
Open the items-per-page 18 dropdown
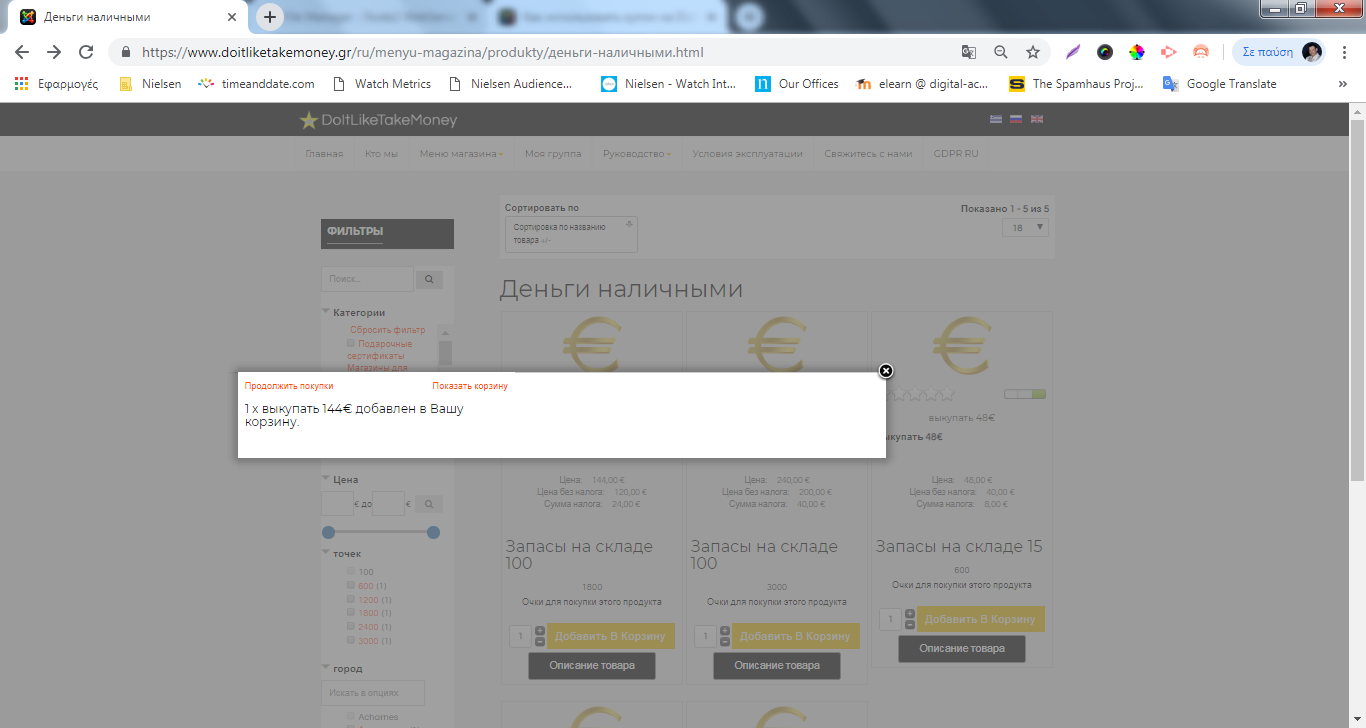click(1026, 228)
